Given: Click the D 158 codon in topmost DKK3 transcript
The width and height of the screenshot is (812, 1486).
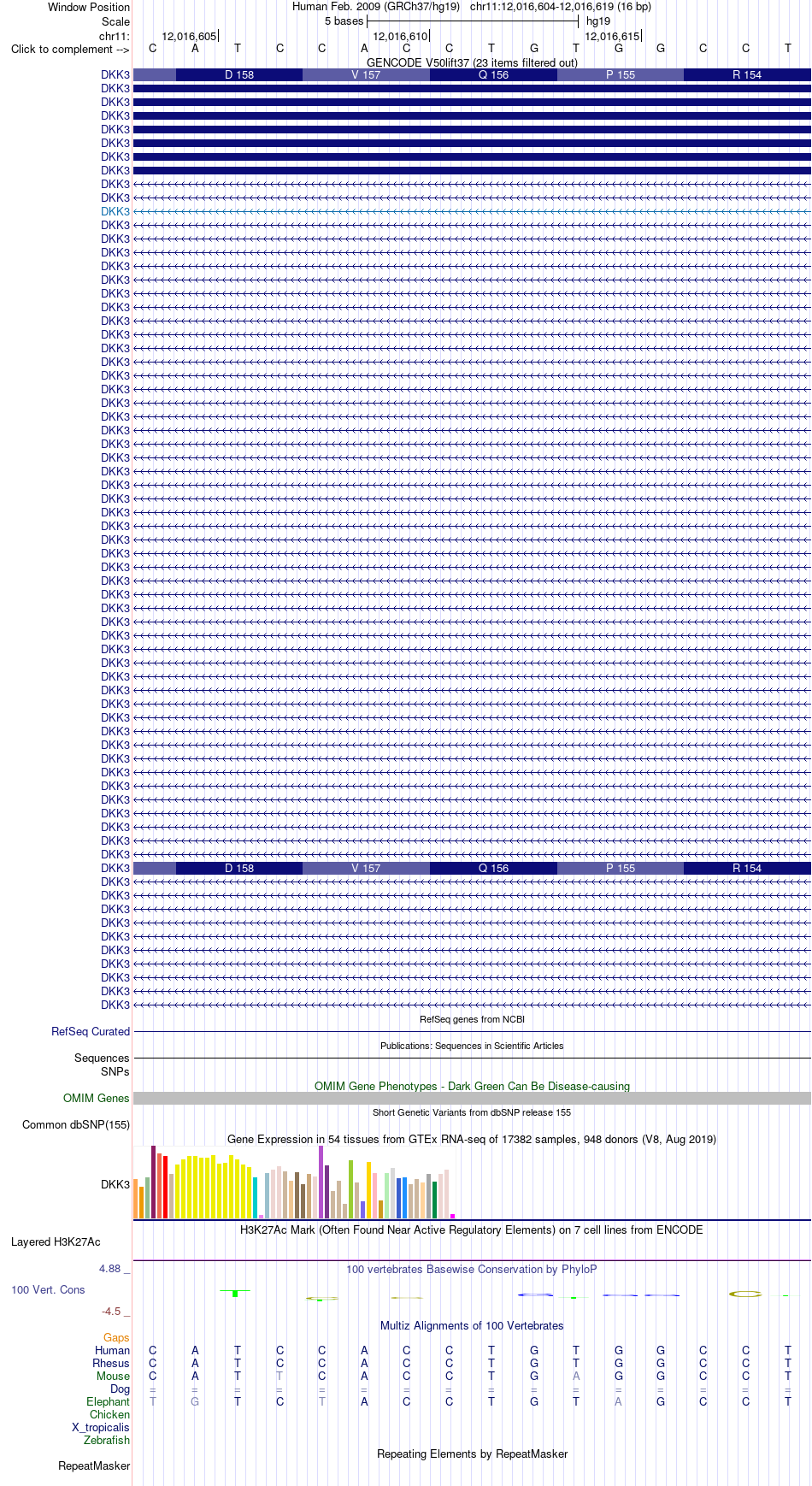Looking at the screenshot, I should [x=239, y=75].
